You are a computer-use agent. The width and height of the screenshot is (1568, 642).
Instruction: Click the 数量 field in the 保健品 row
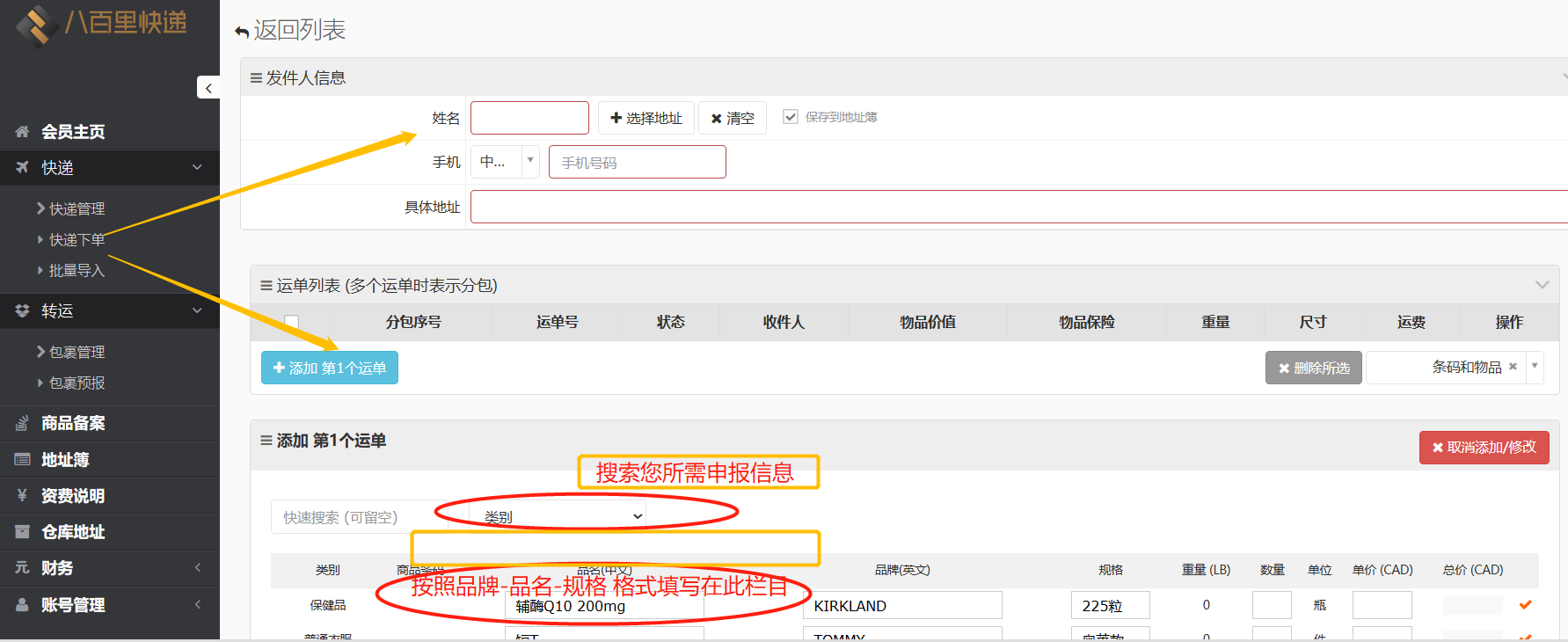tap(1272, 605)
